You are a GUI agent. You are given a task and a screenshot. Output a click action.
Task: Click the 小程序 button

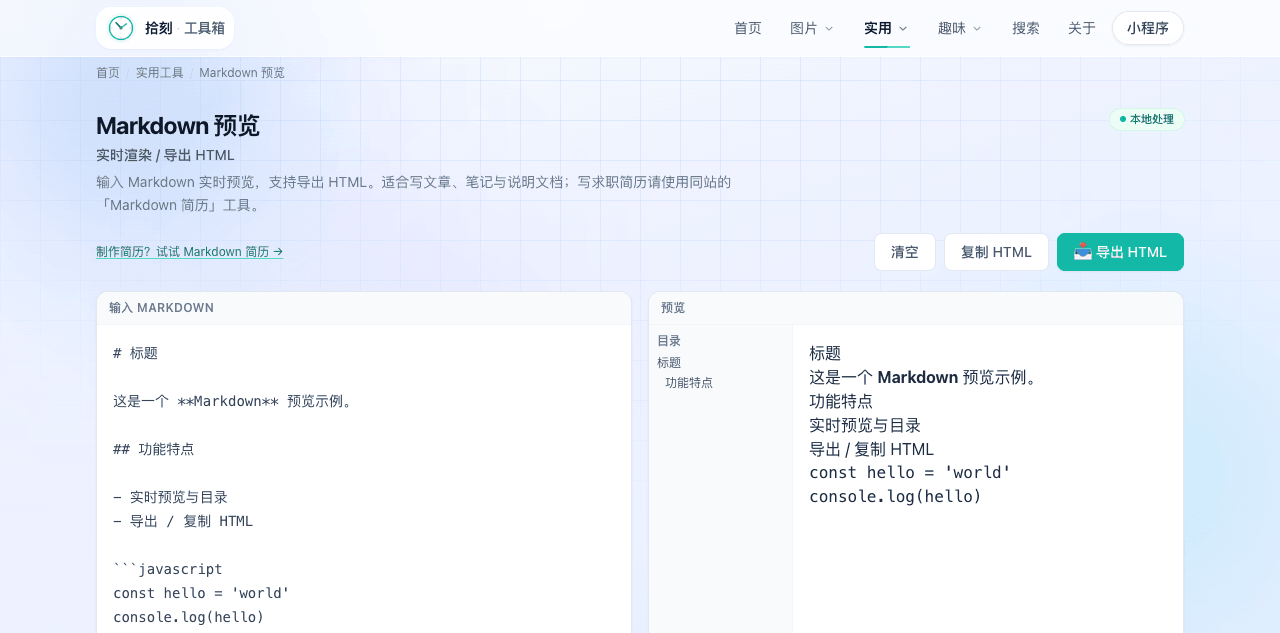tap(1148, 28)
